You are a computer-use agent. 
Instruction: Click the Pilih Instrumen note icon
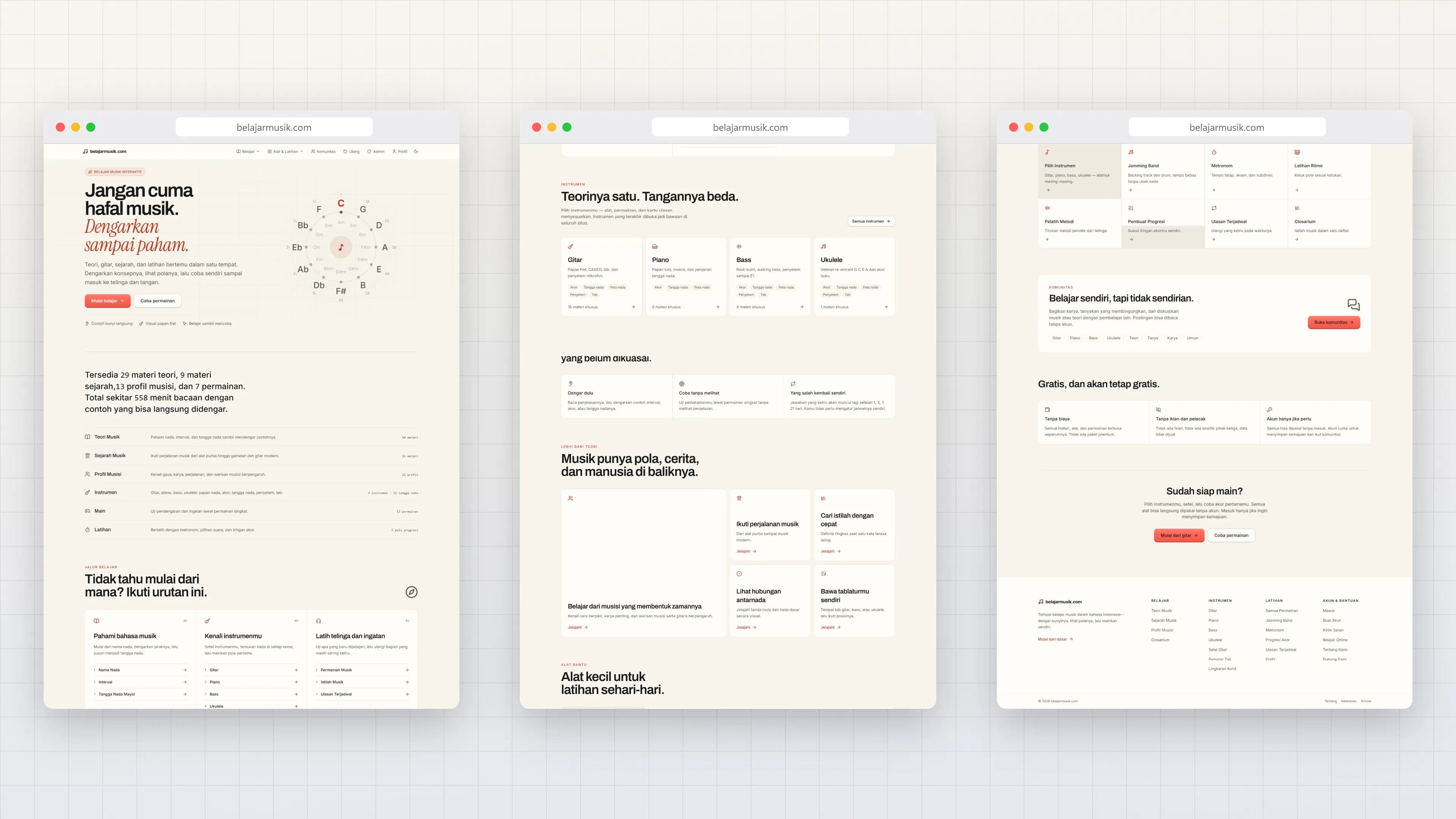1047,152
